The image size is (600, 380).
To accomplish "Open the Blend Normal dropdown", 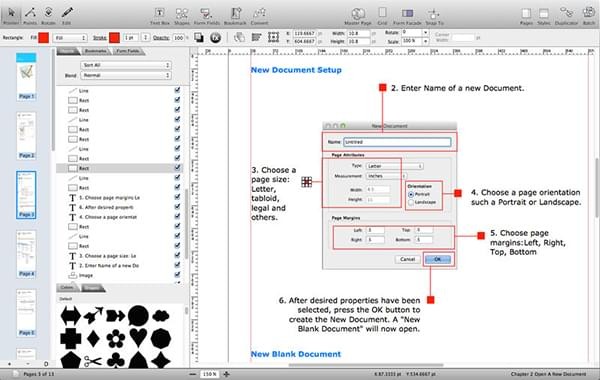I will (126, 75).
